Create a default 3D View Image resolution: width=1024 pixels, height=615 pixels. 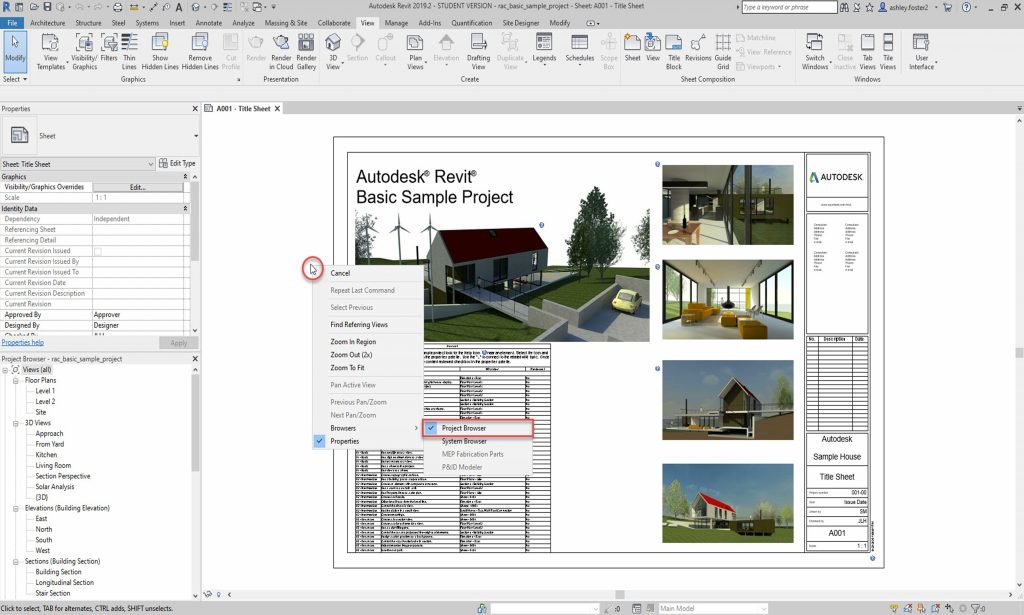coord(331,46)
